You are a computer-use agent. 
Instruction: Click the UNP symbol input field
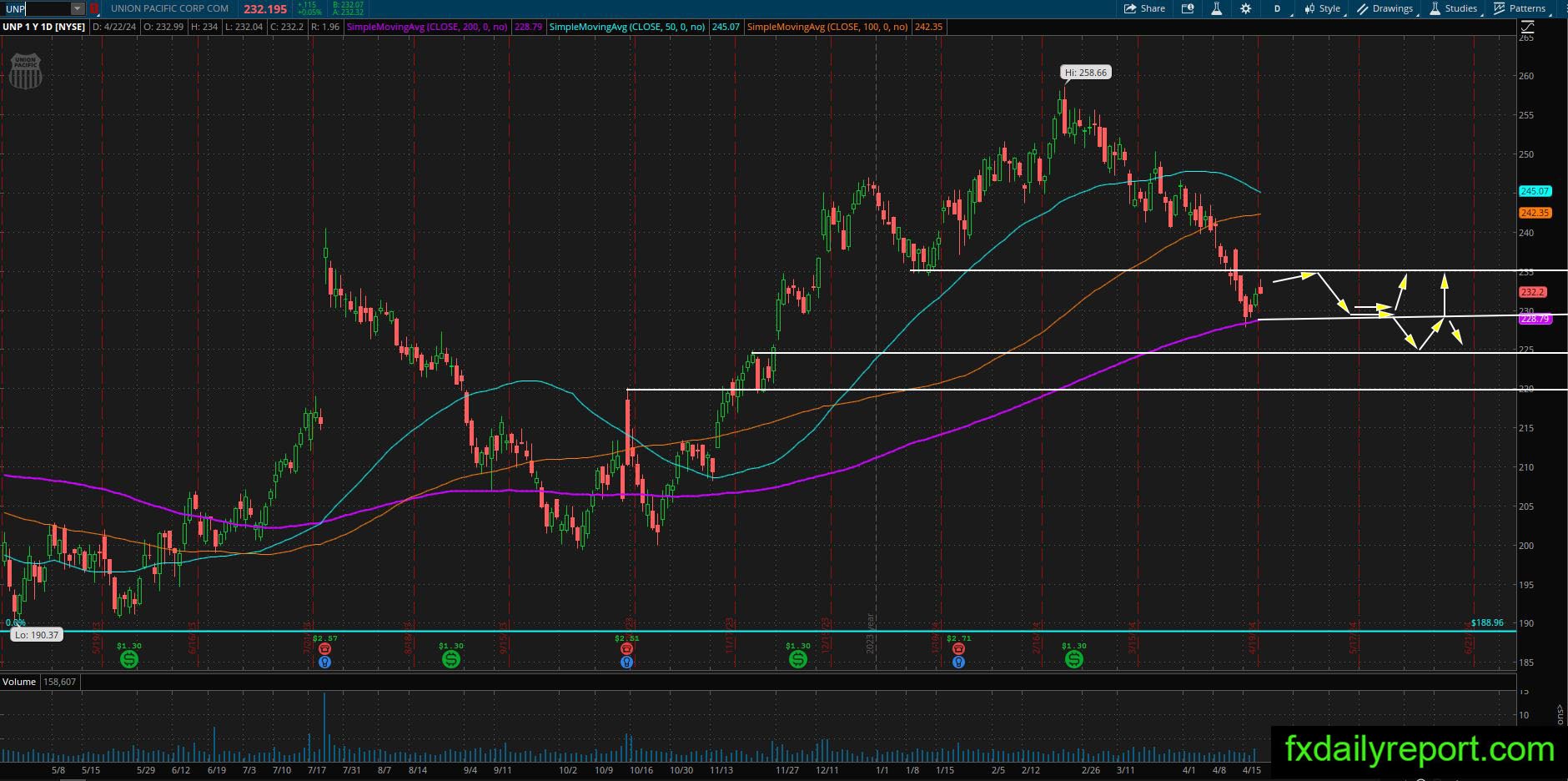pos(36,8)
